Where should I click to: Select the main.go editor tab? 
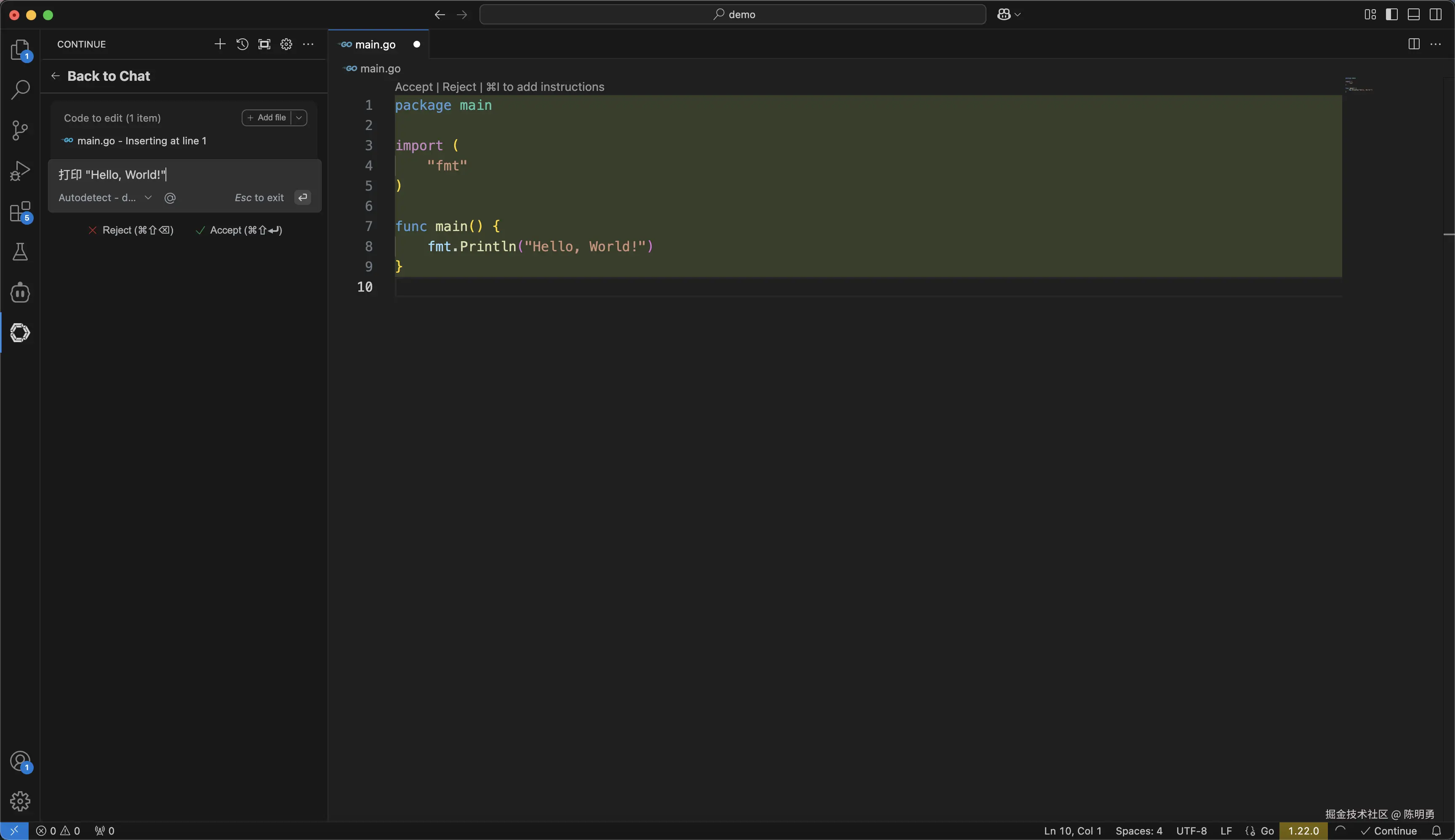(375, 45)
